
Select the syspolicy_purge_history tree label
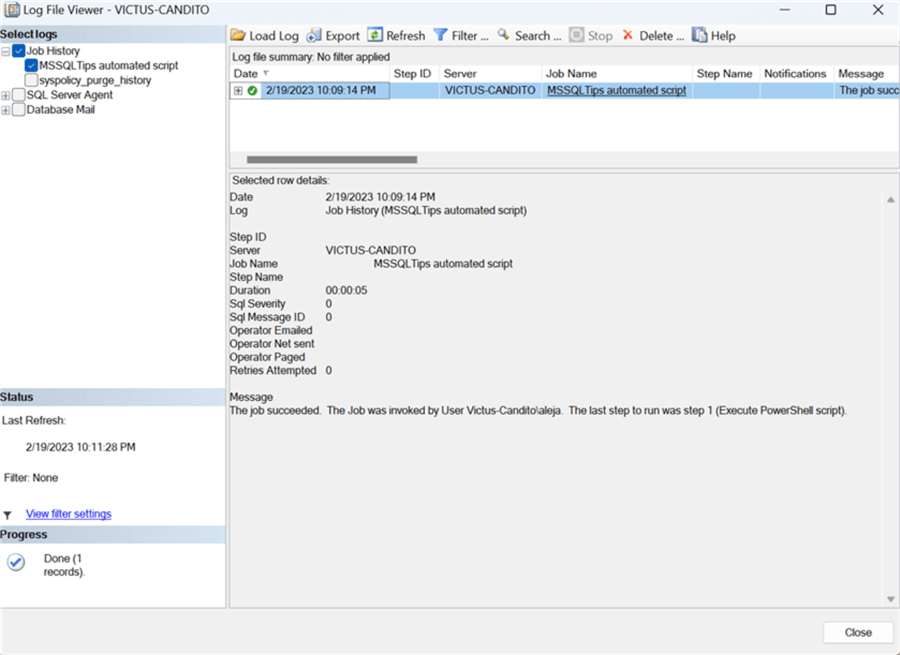95,80
